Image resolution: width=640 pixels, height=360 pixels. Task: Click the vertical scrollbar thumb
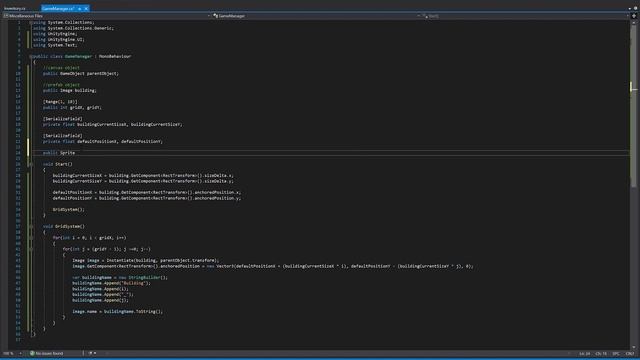[633, 106]
